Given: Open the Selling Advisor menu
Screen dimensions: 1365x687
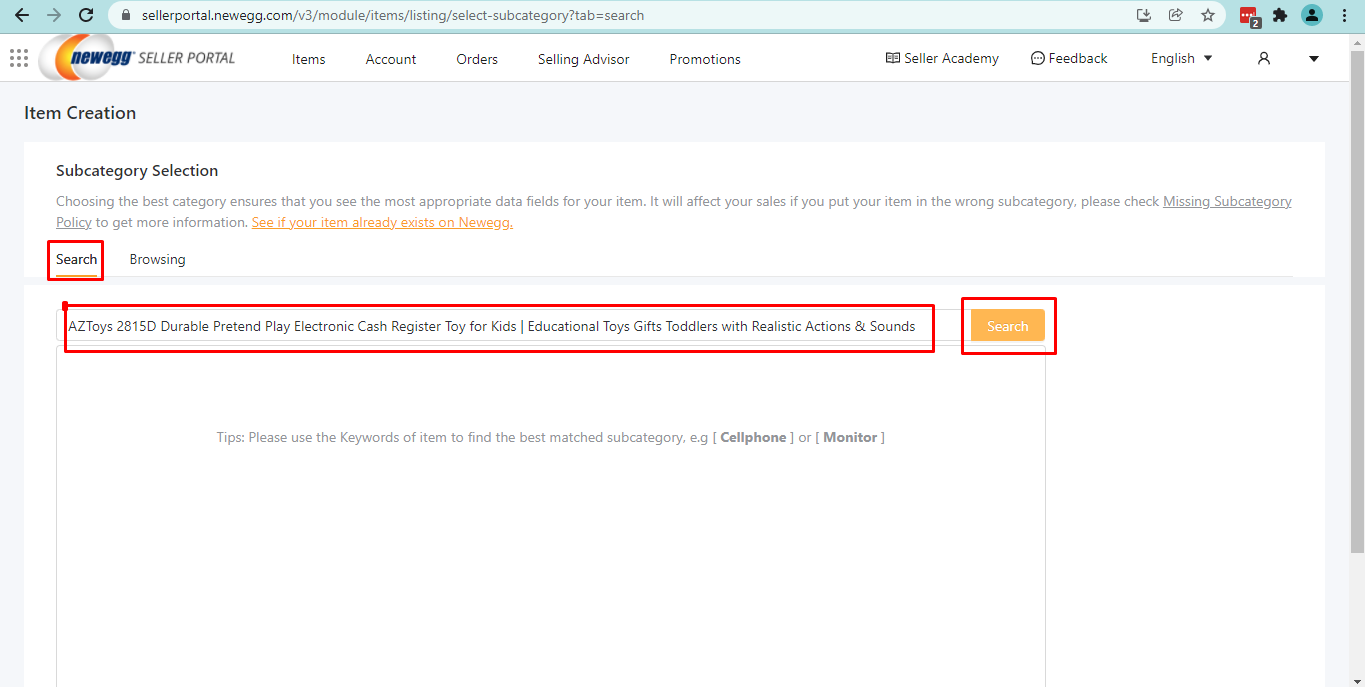Looking at the screenshot, I should point(584,59).
